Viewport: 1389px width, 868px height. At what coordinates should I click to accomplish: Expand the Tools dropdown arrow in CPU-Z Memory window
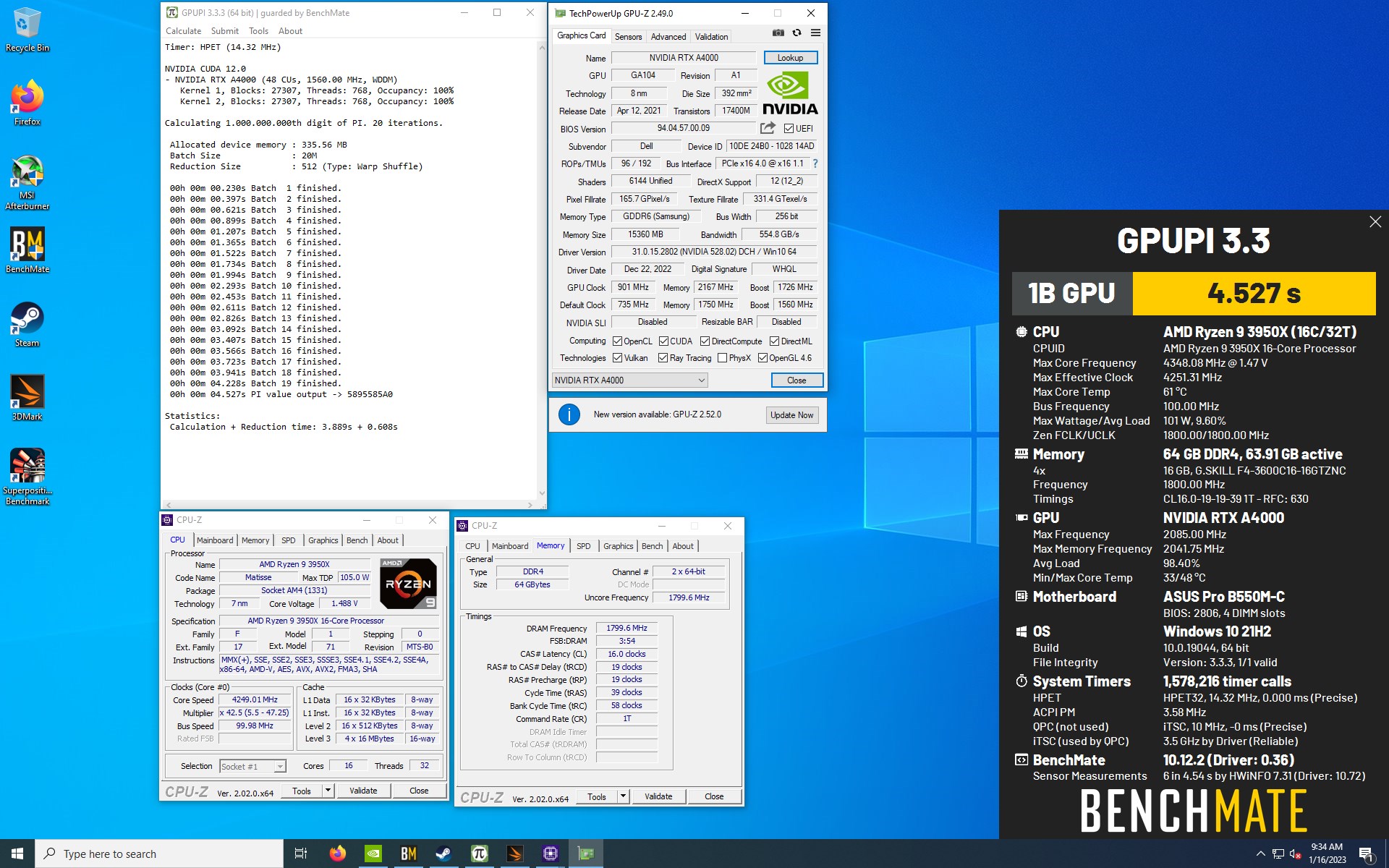click(623, 796)
